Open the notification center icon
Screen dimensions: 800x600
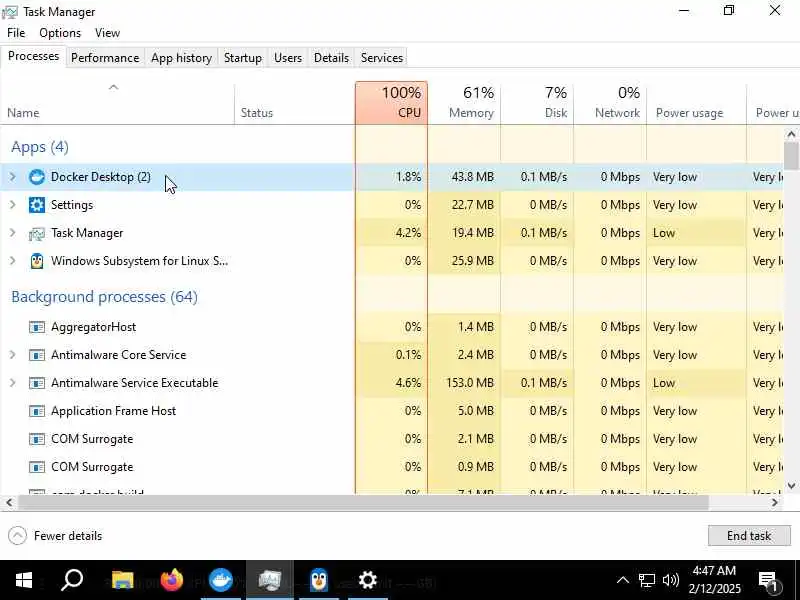768,581
